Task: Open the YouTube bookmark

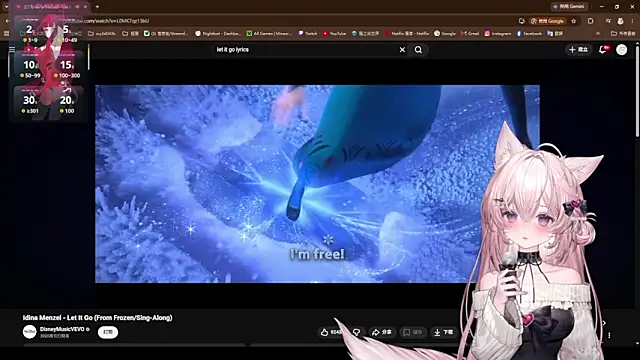Action: (x=334, y=33)
